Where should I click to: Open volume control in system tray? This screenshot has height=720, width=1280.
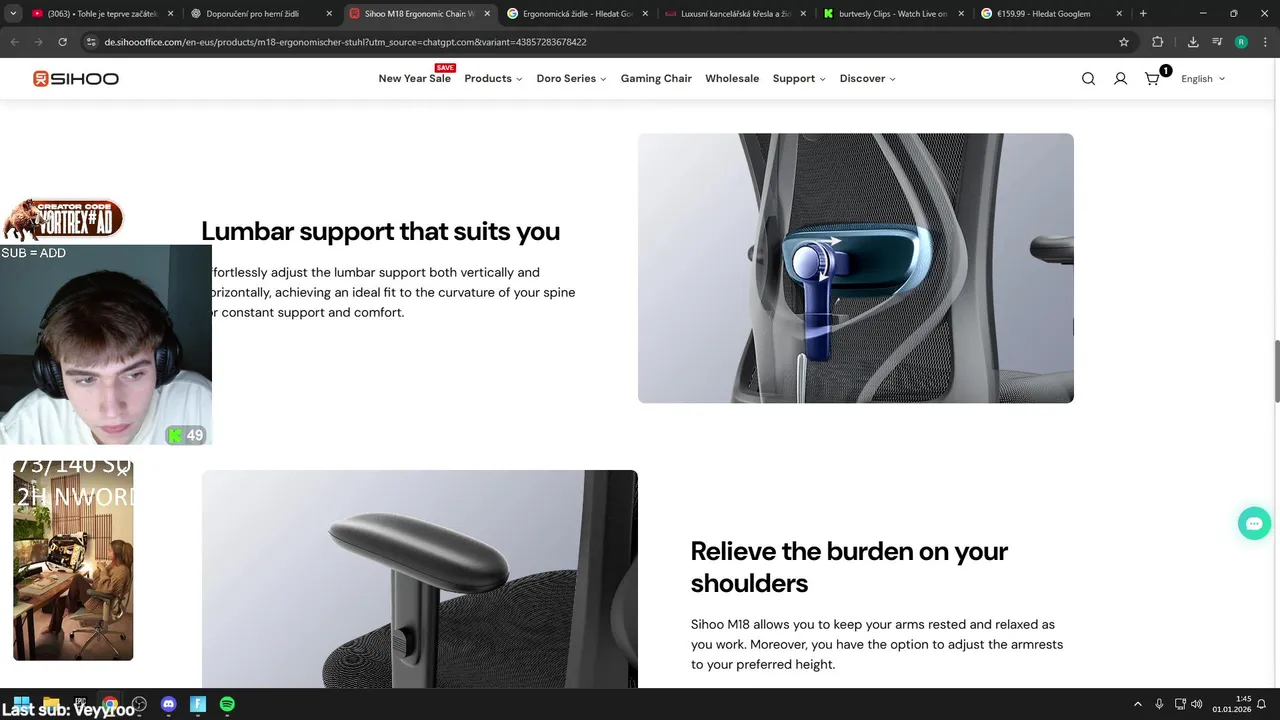(x=1197, y=704)
